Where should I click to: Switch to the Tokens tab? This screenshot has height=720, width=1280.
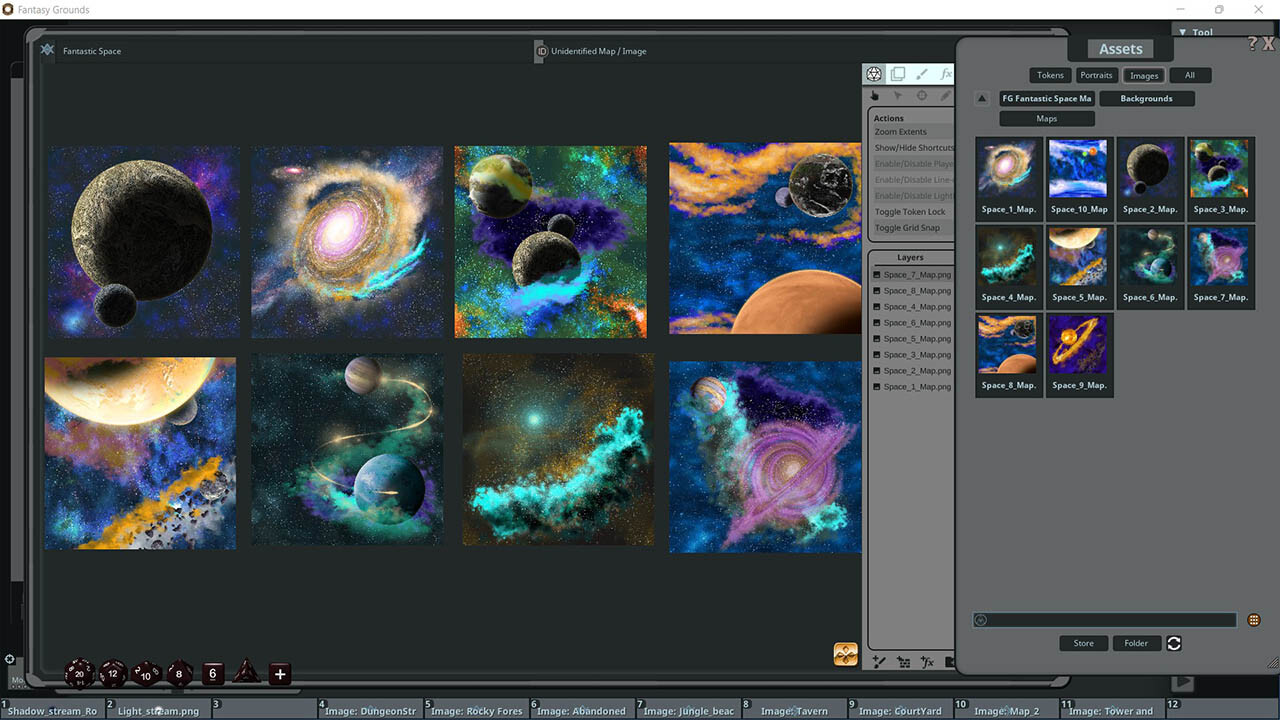[1049, 74]
